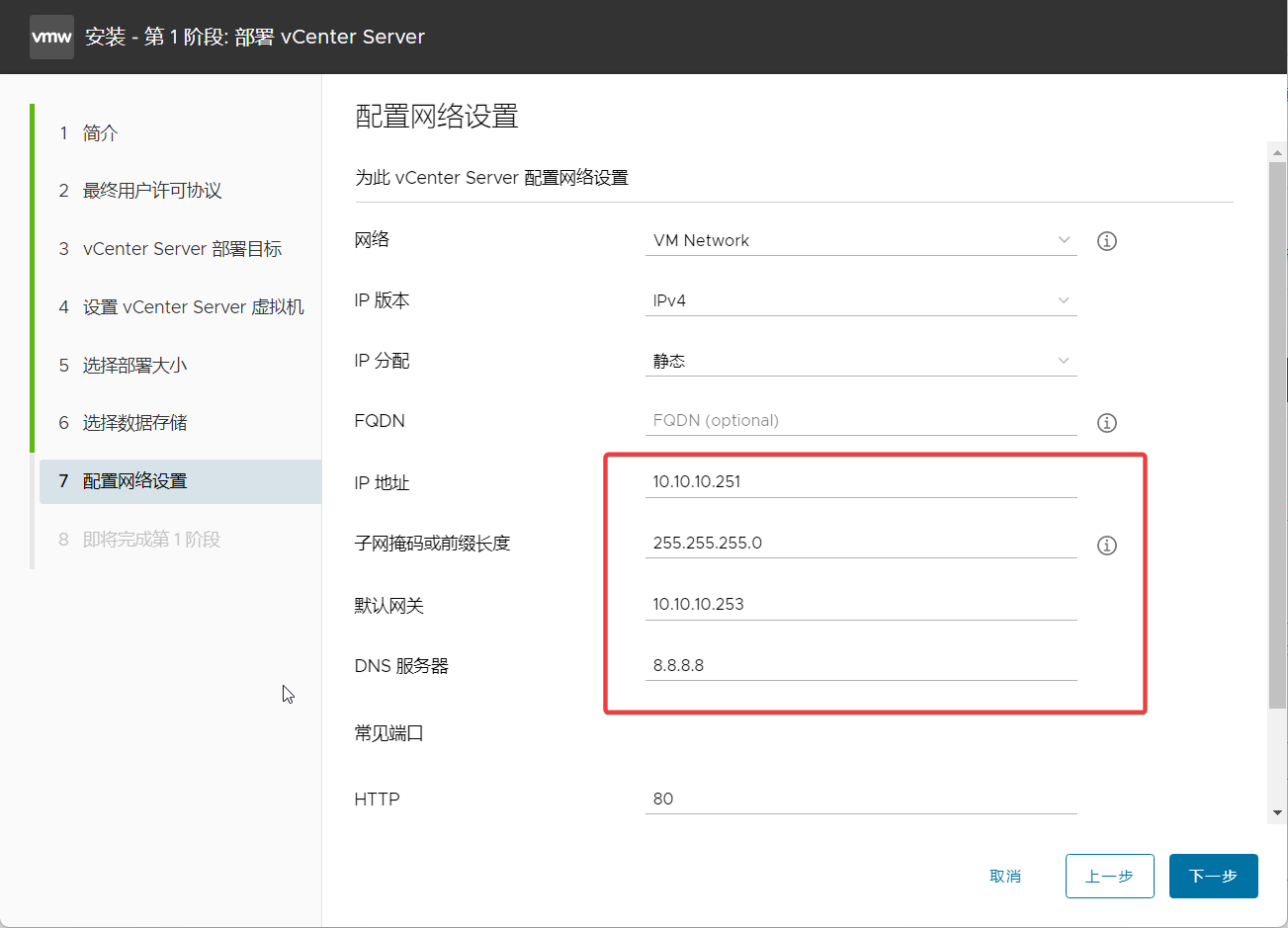1288x928 pixels.
Task: Cancel the installation via 取消
Action: 1005,876
